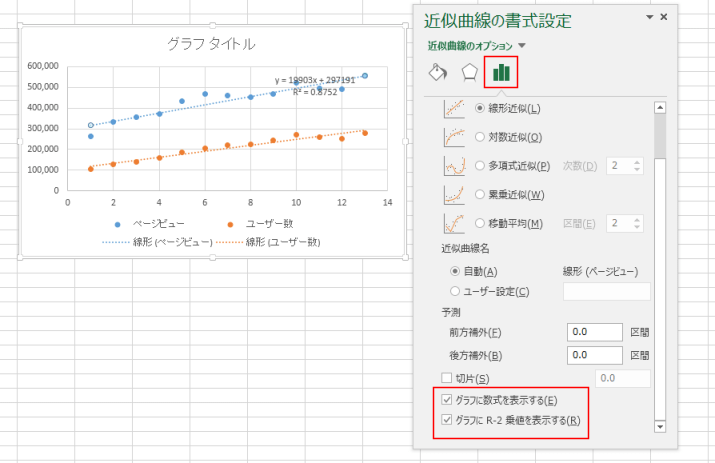Click the 予測 section label
Image resolution: width=715 pixels, height=463 pixels.
coord(451,312)
